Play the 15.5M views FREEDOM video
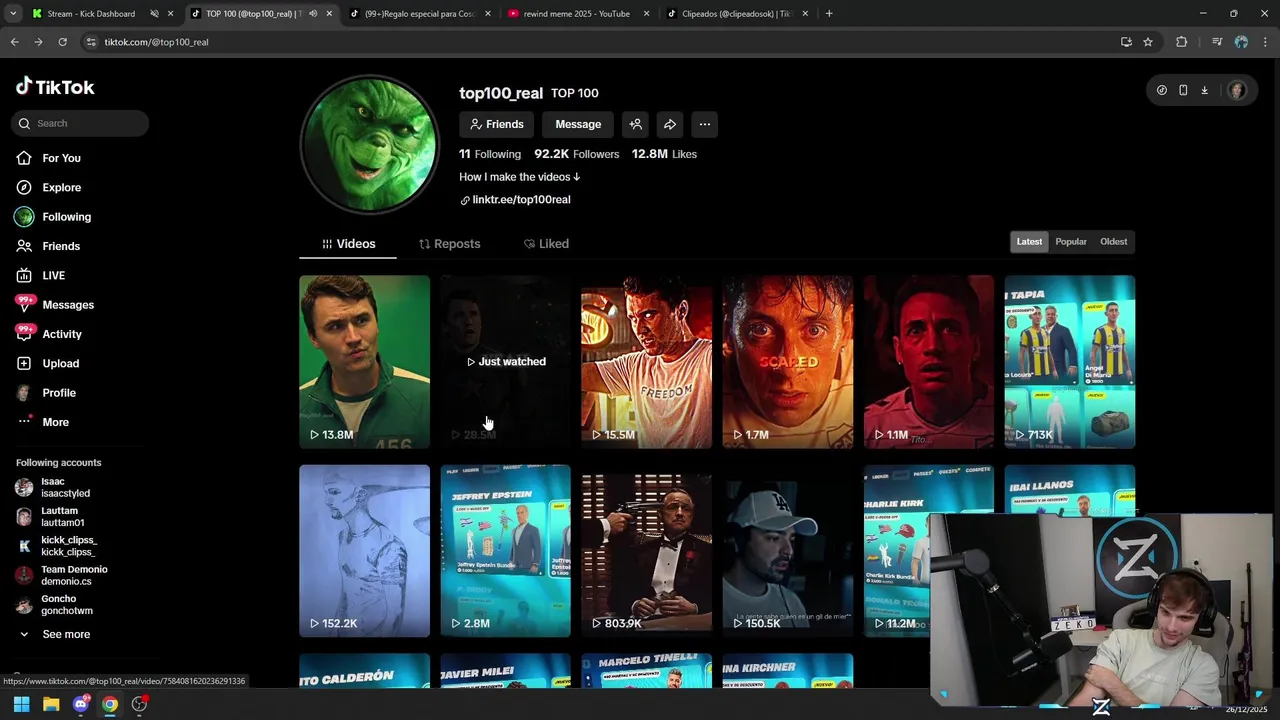 point(646,361)
